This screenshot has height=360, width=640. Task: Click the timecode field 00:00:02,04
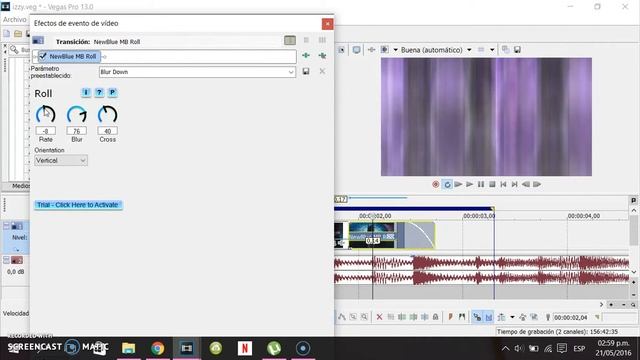571,318
